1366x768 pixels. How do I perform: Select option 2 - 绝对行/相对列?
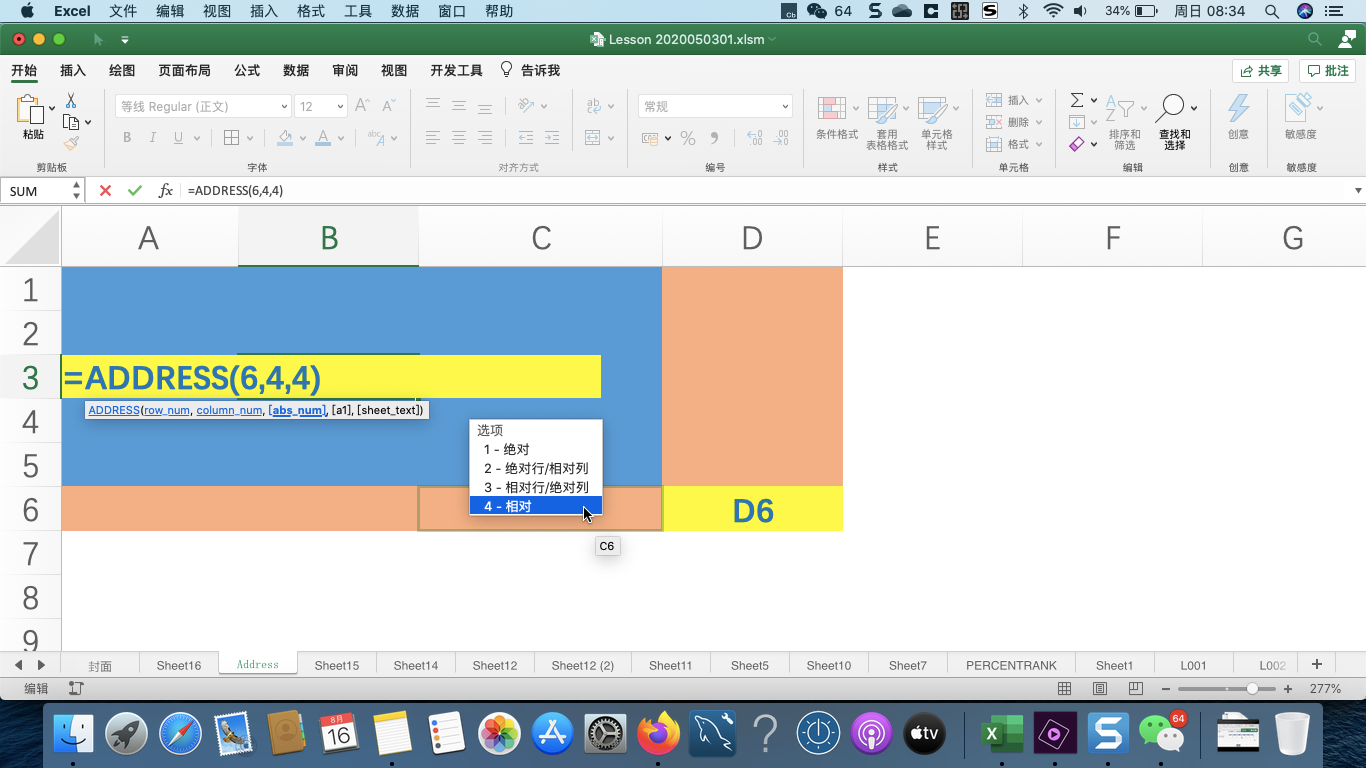536,468
